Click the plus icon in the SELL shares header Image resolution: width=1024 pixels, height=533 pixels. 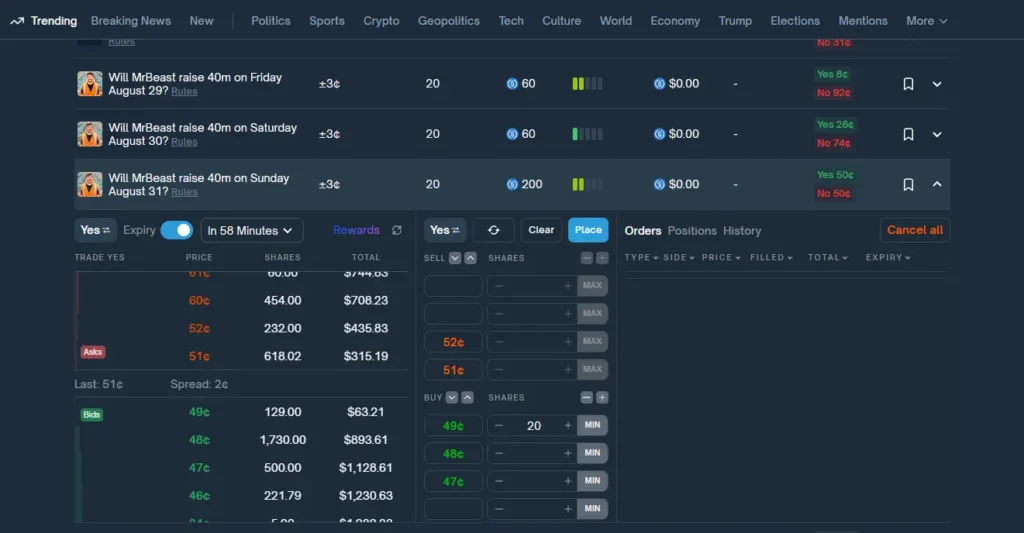[x=602, y=258]
